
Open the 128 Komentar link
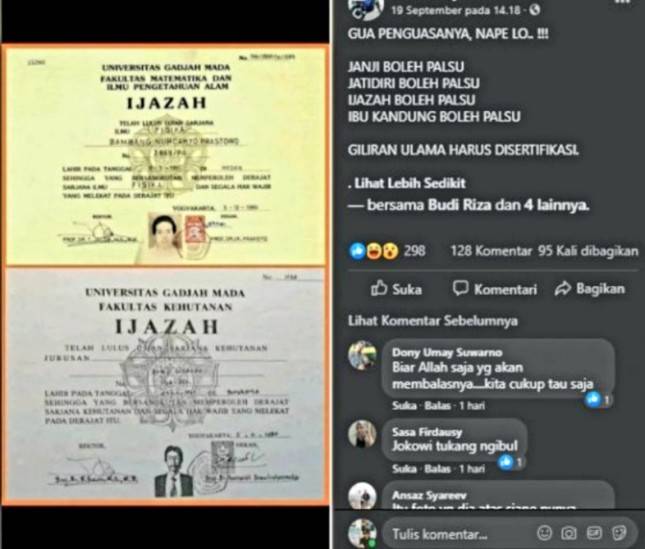tap(491, 251)
